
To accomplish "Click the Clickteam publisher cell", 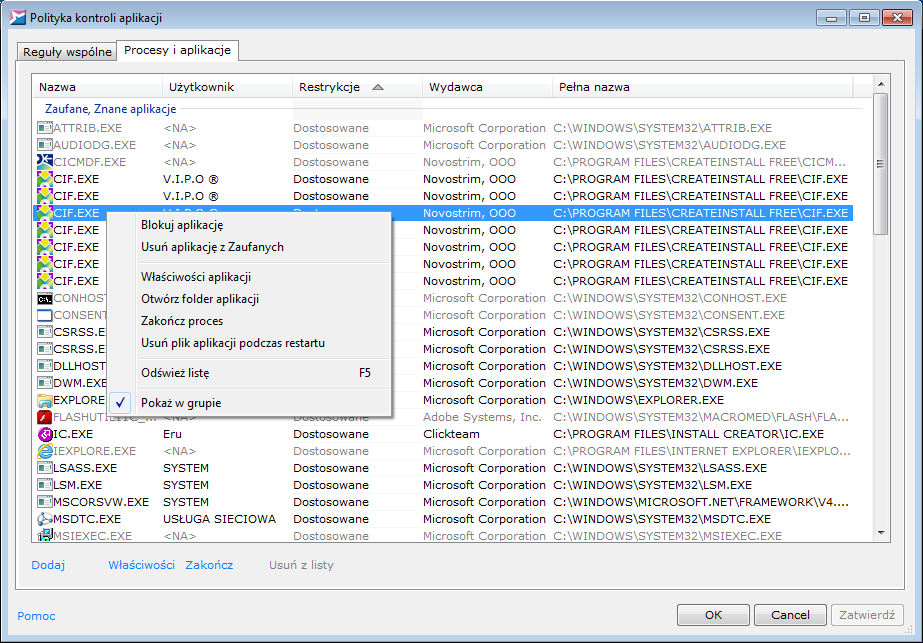I will click(451, 435).
